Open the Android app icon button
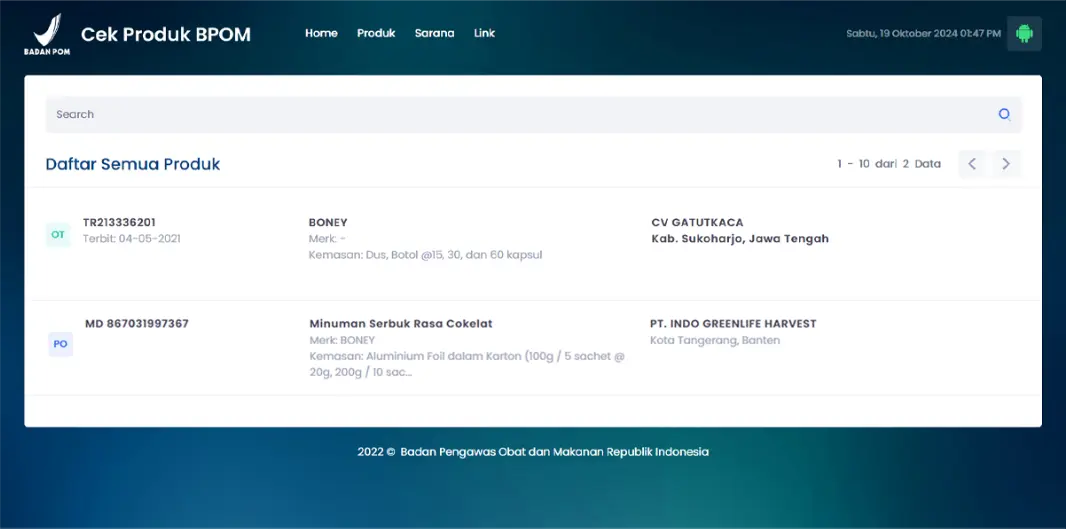 tap(1024, 33)
